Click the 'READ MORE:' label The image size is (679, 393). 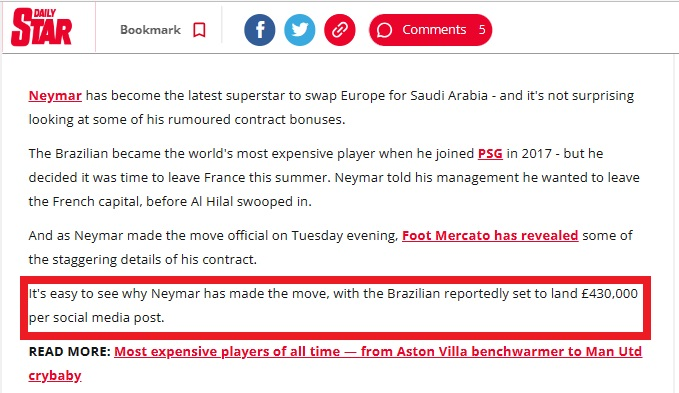70,351
